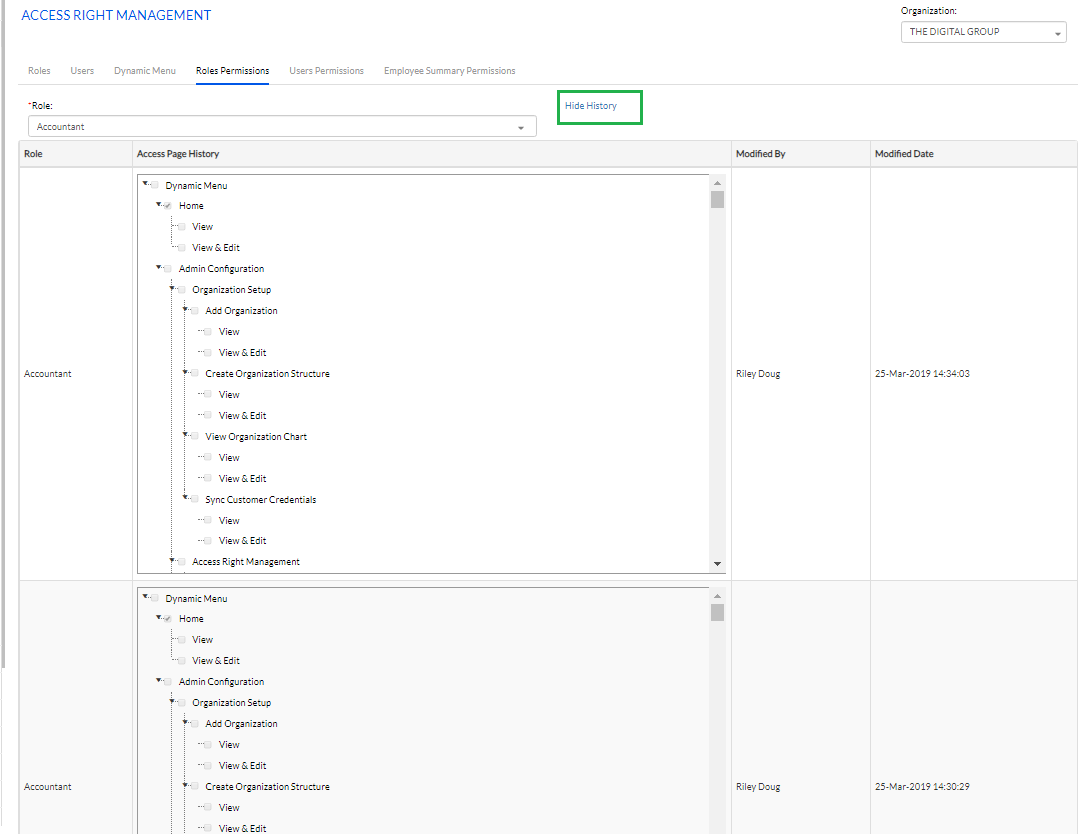1086x834 pixels.
Task: Toggle the Home checkbox in top history tree
Action: point(168,206)
